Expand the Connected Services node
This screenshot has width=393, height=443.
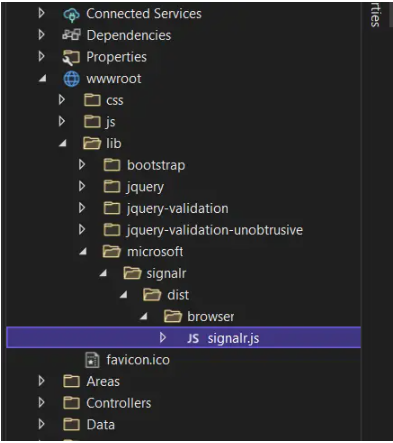[x=41, y=13]
